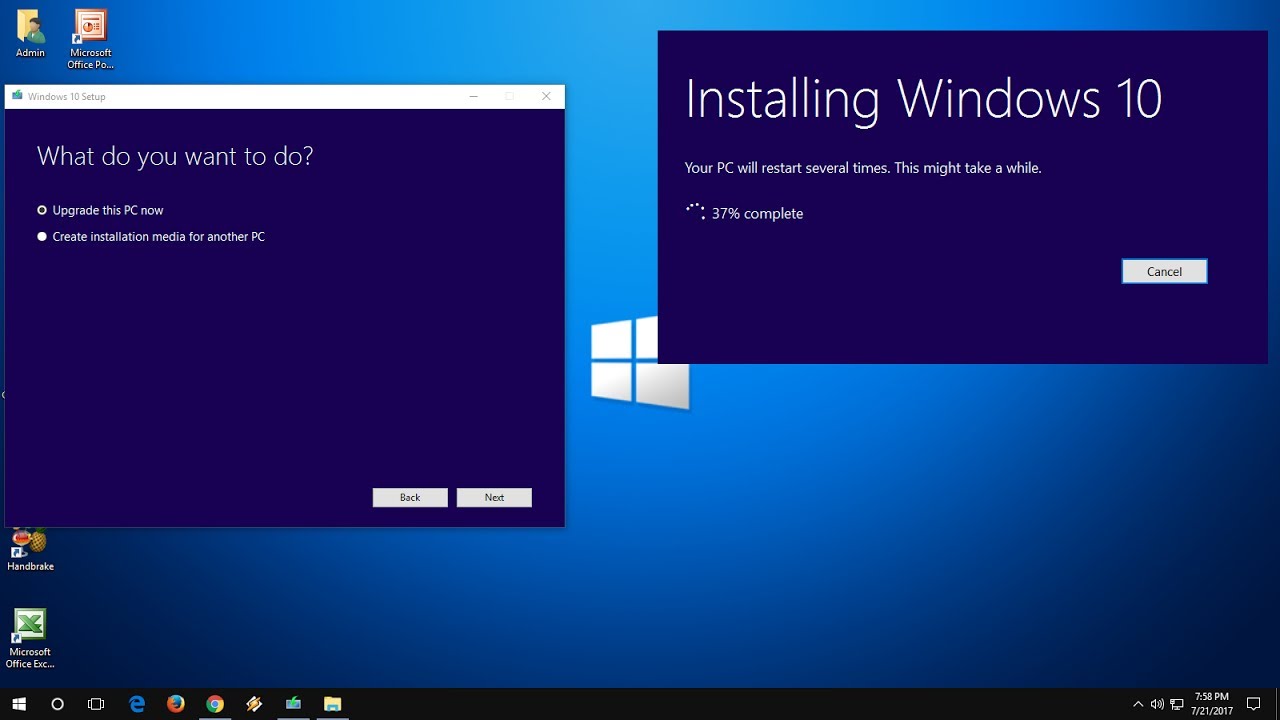Open Cortana search circle on the taskbar
1280x720 pixels.
coord(57,704)
